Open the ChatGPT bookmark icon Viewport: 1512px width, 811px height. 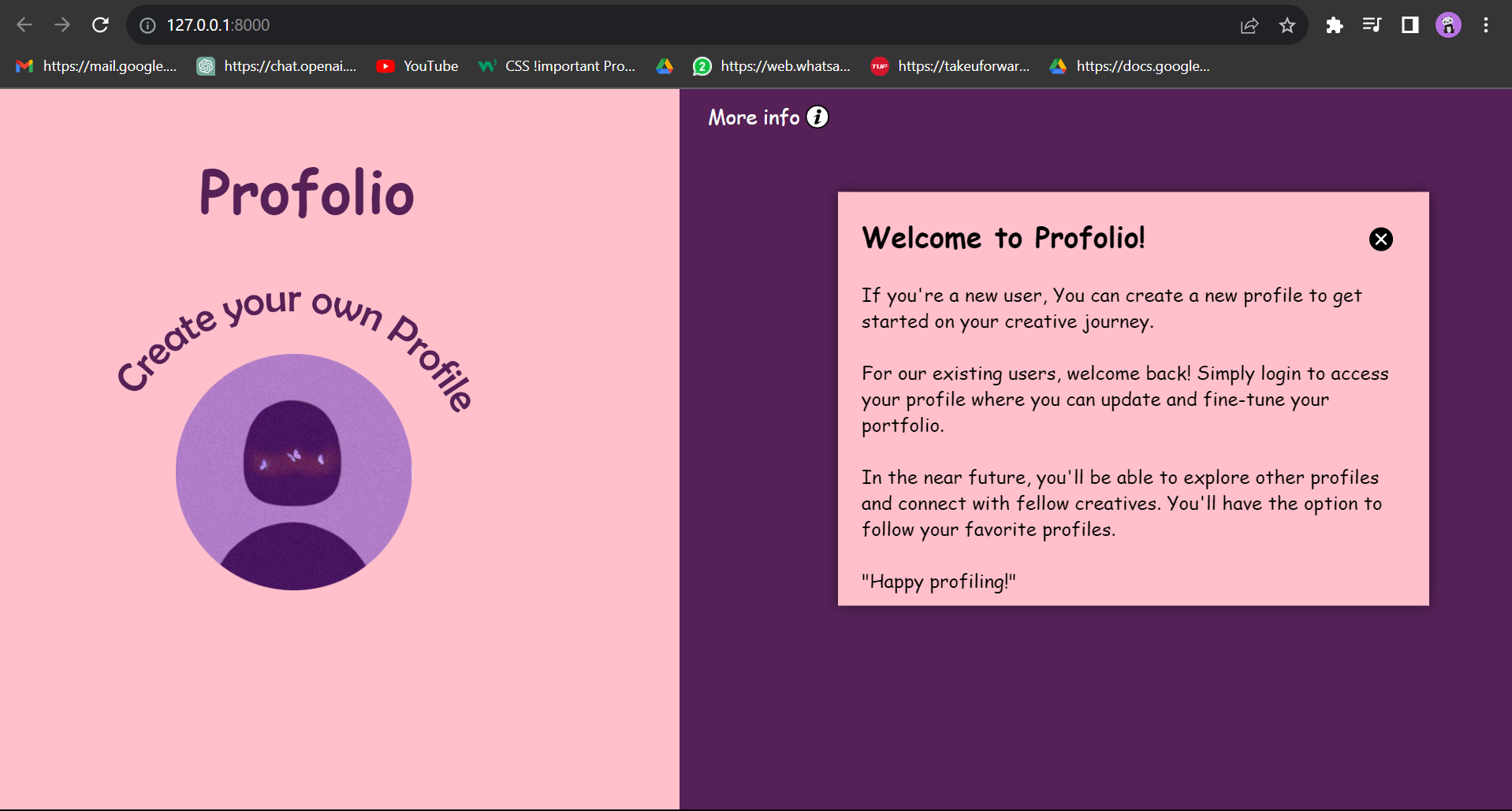206,66
